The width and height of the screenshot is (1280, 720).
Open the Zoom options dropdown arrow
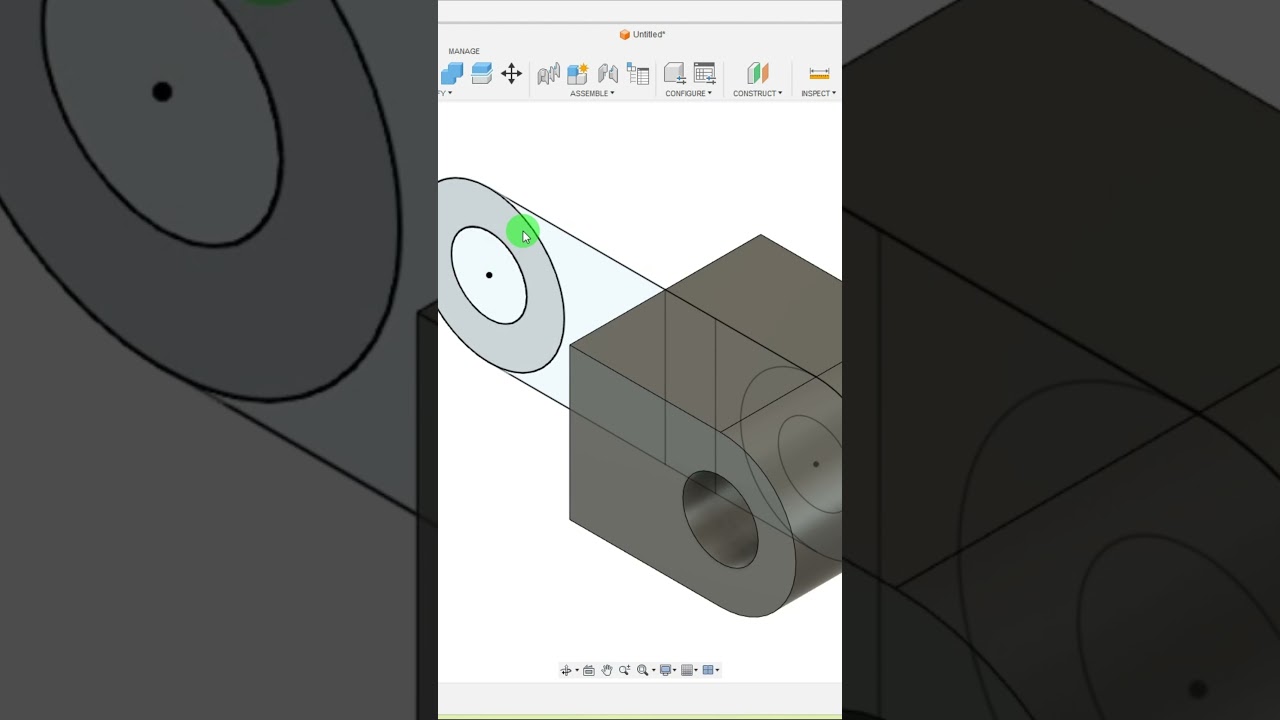tap(654, 671)
